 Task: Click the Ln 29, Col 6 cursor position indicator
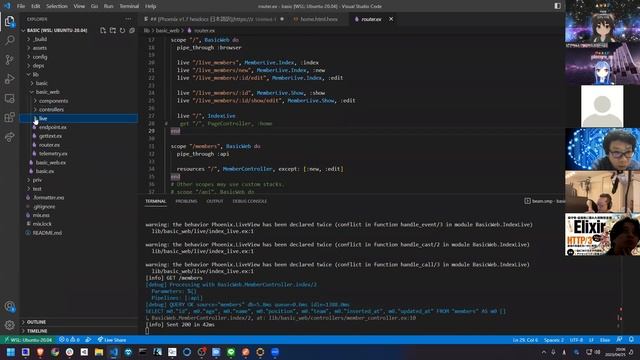525,340
